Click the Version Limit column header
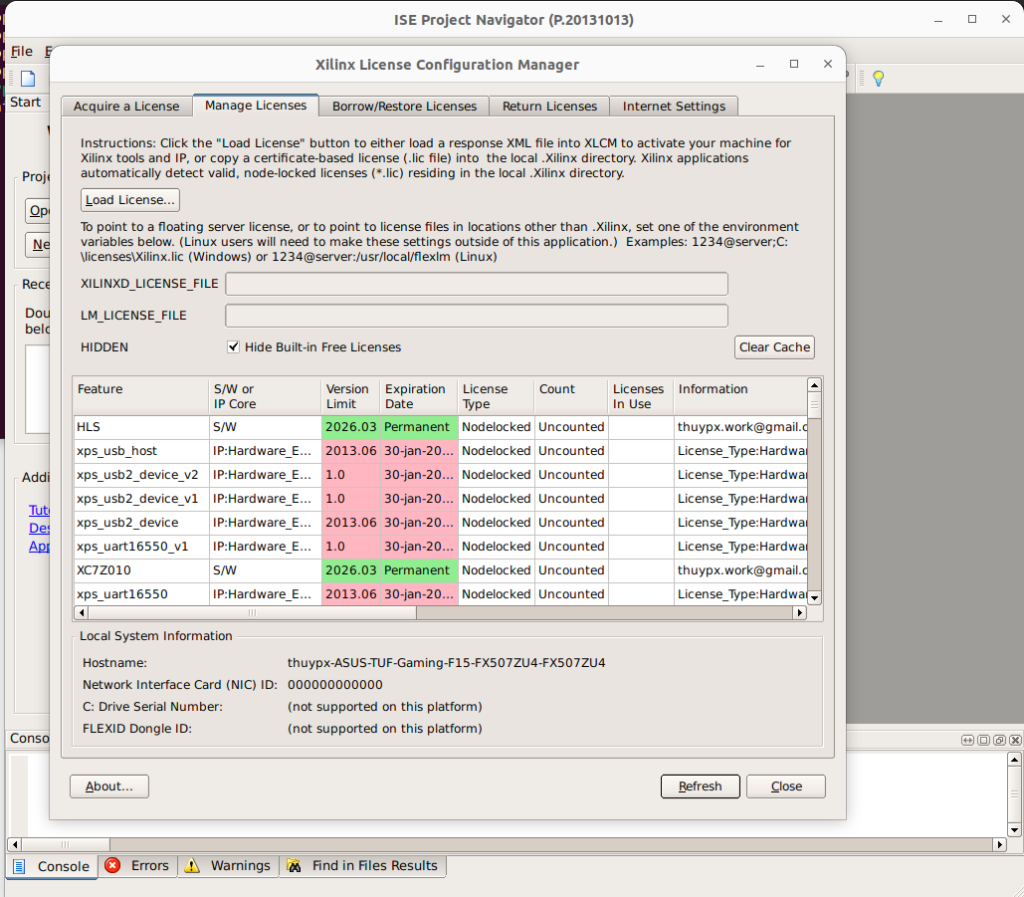Screen dimensions: 1024x897 (351, 396)
